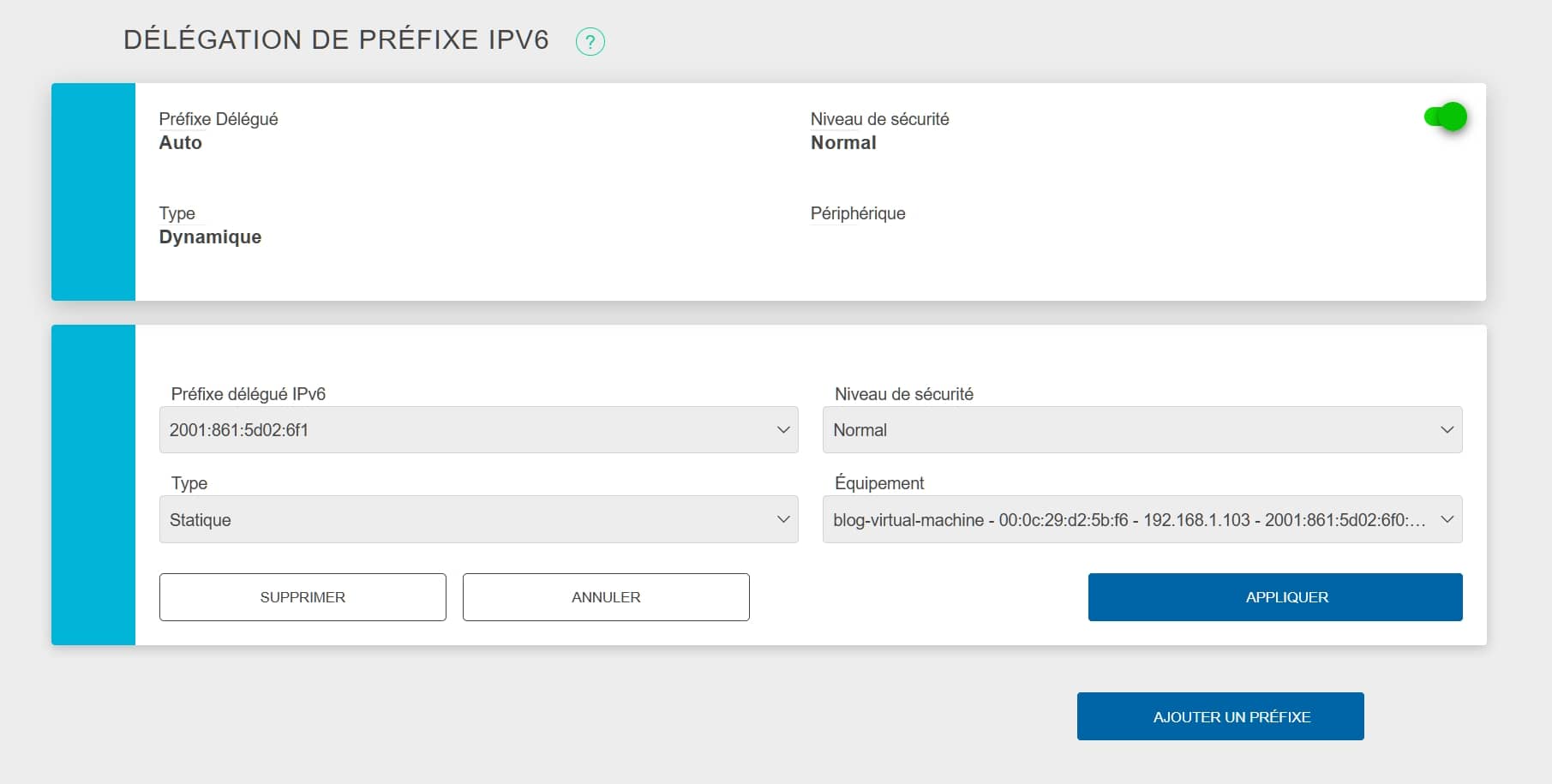Viewport: 1552px width, 784px height.
Task: Click bold Normal security value in top card
Action: (x=843, y=143)
